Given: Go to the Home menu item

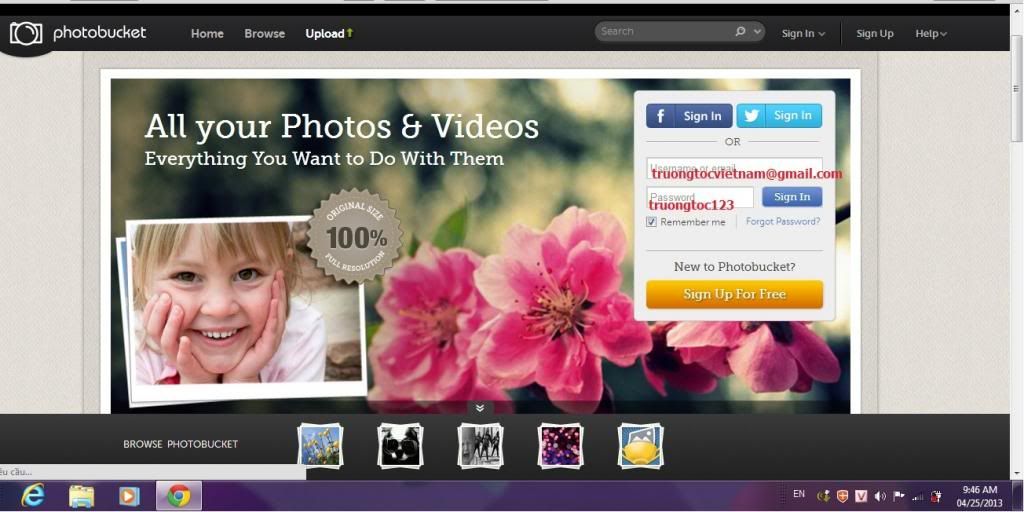Looking at the screenshot, I should (x=207, y=33).
